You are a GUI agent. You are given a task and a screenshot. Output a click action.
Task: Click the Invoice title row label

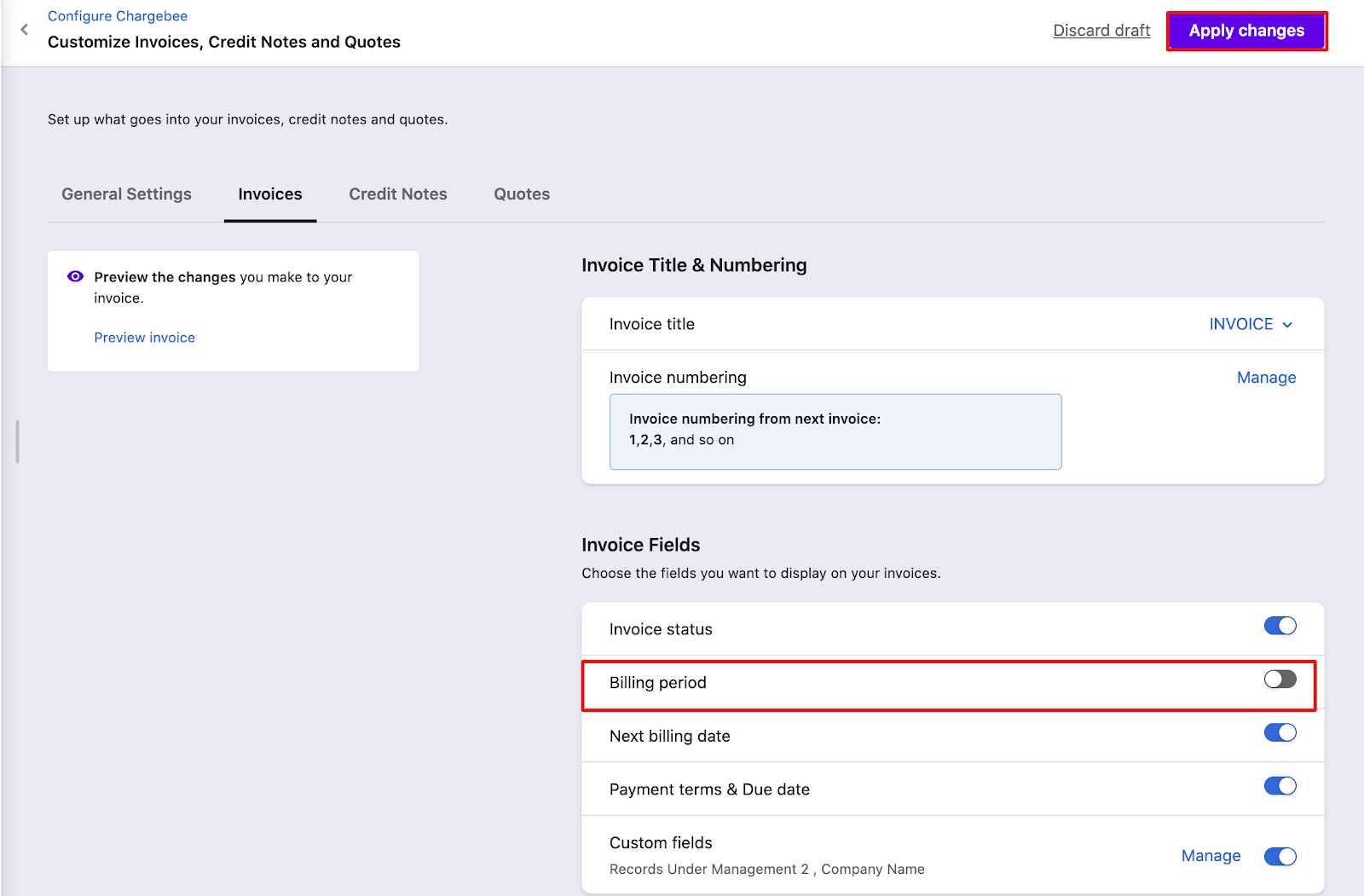coord(652,324)
